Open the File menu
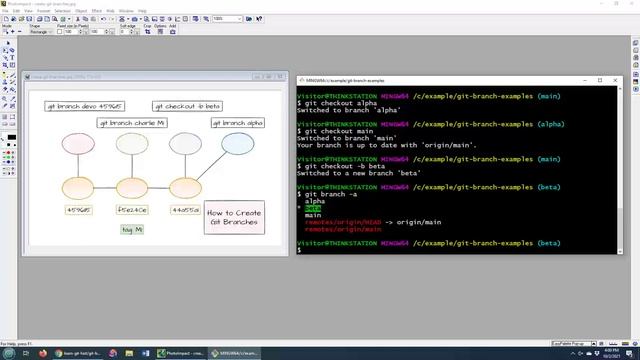This screenshot has width=640, height=360. pos(5,11)
